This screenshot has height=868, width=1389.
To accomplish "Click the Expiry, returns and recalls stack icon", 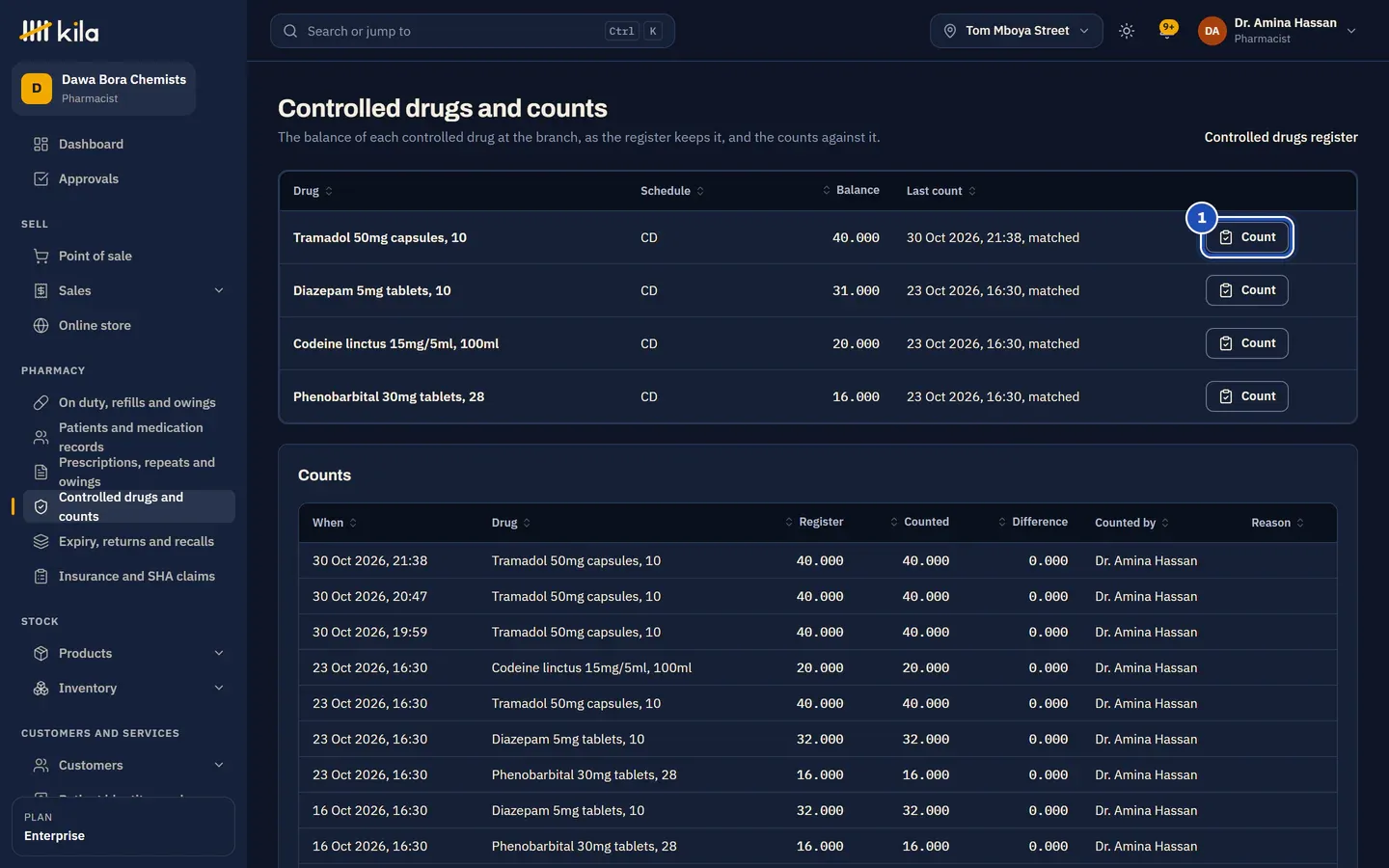I will click(x=41, y=541).
